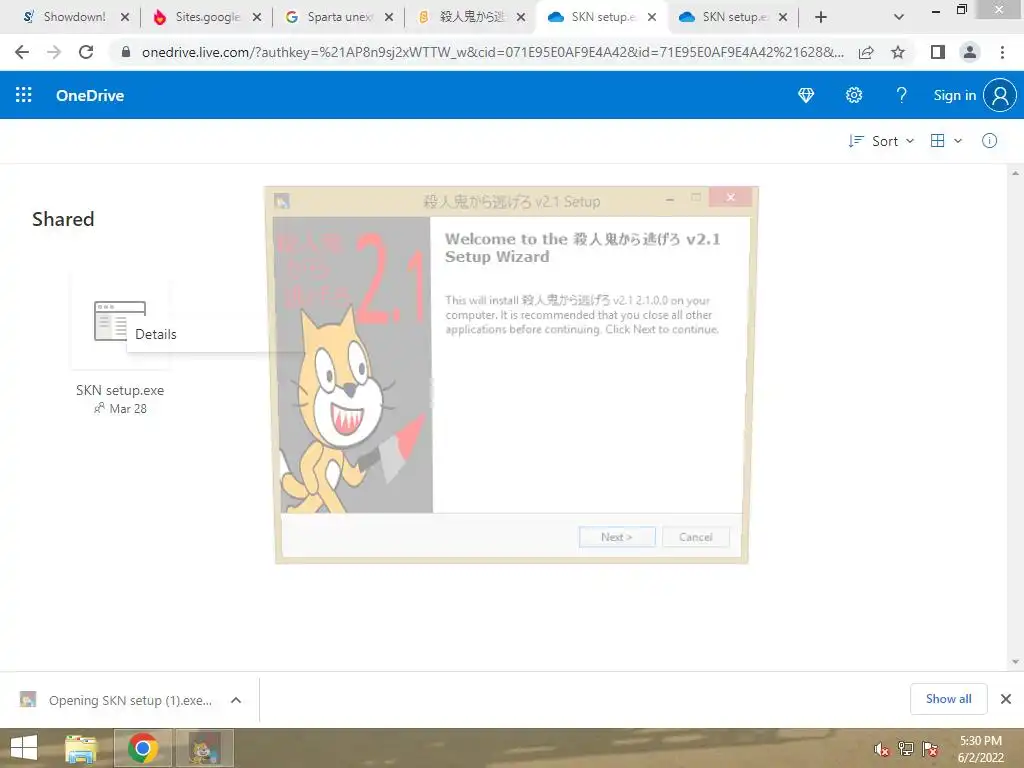Click the Action Center flag icon
The width and height of the screenshot is (1024, 768).
coord(930,749)
